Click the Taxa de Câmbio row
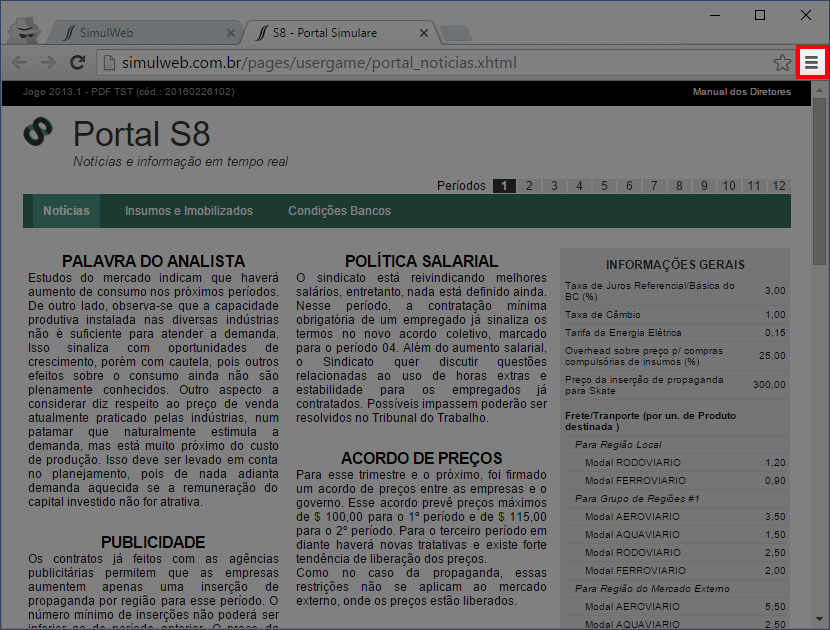This screenshot has width=830, height=630. [x=675, y=314]
